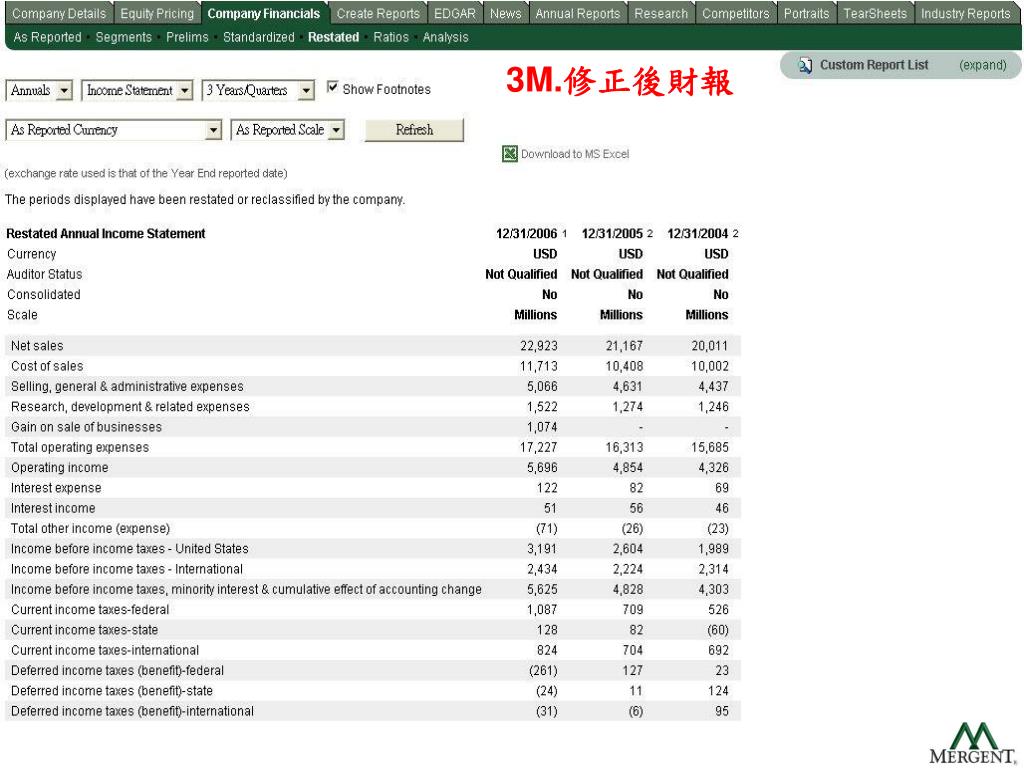Select the Standardized sub-menu
This screenshot has width=1024, height=768.
point(259,37)
